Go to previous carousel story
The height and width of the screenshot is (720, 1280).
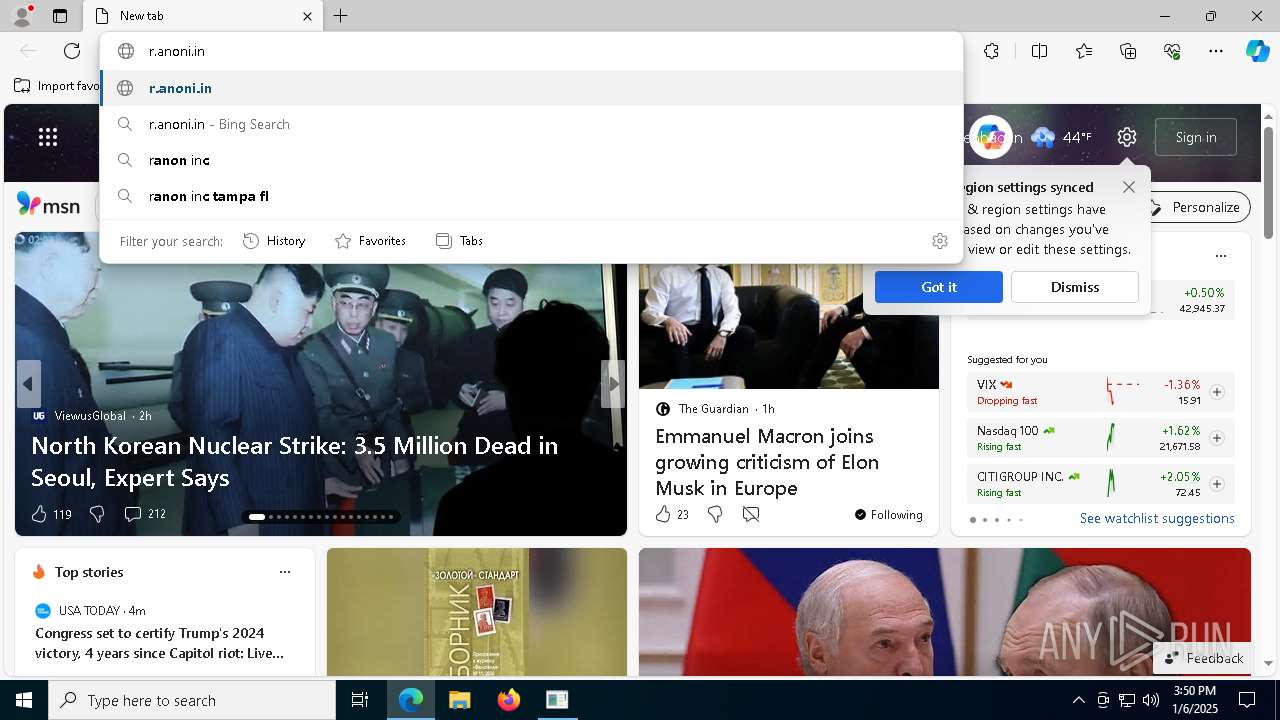coord(28,384)
